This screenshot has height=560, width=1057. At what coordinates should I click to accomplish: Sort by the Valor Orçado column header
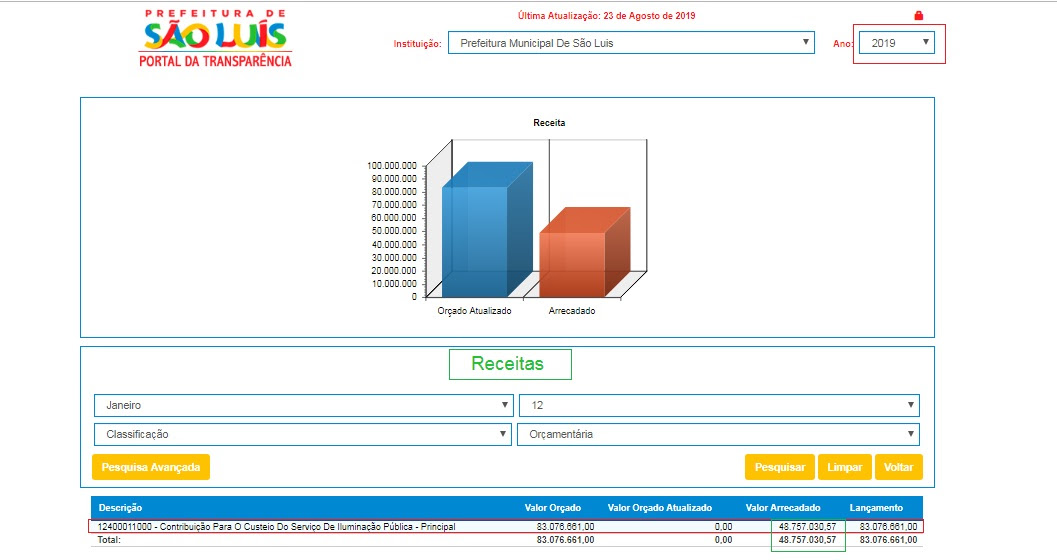click(553, 507)
